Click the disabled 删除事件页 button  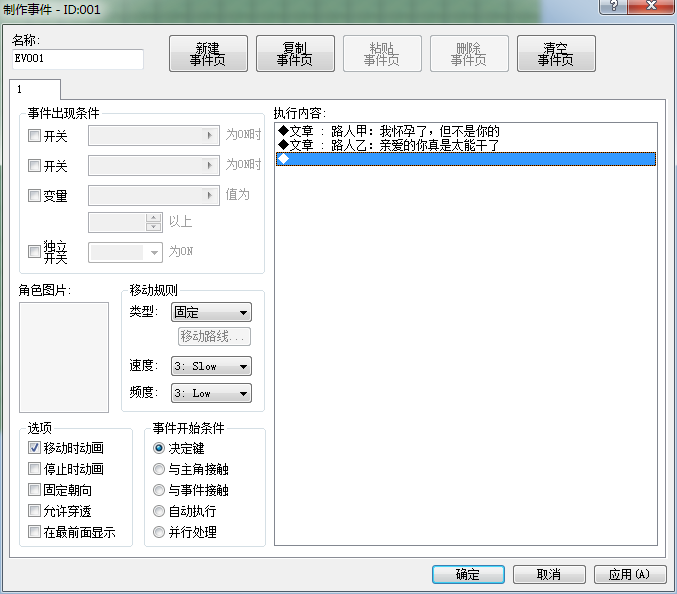point(469,54)
